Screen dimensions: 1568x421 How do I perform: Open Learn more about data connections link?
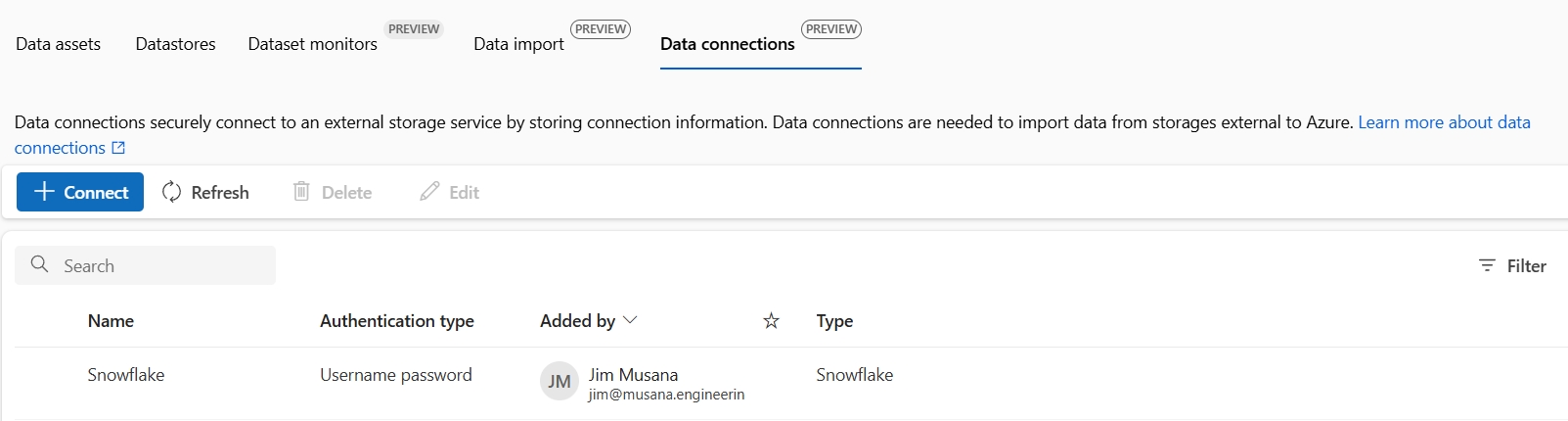click(772, 135)
